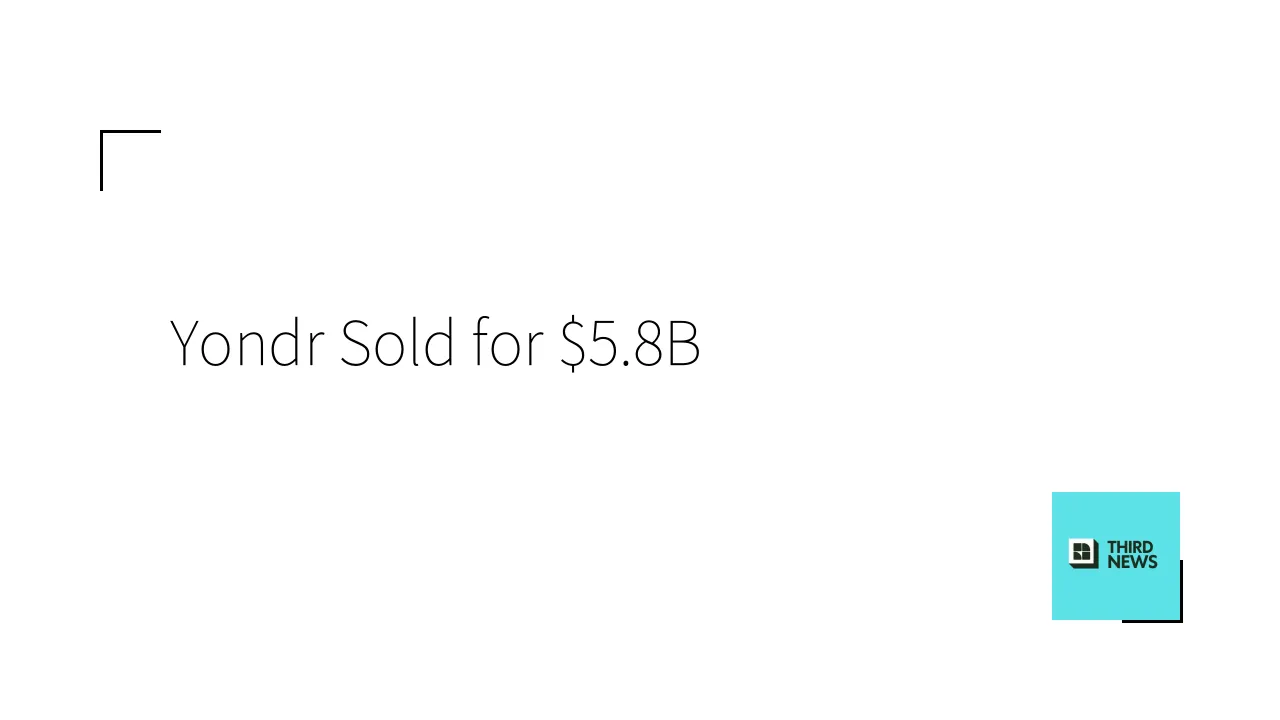Click the dollar sign in the headline
The image size is (1280, 720).
pos(572,343)
